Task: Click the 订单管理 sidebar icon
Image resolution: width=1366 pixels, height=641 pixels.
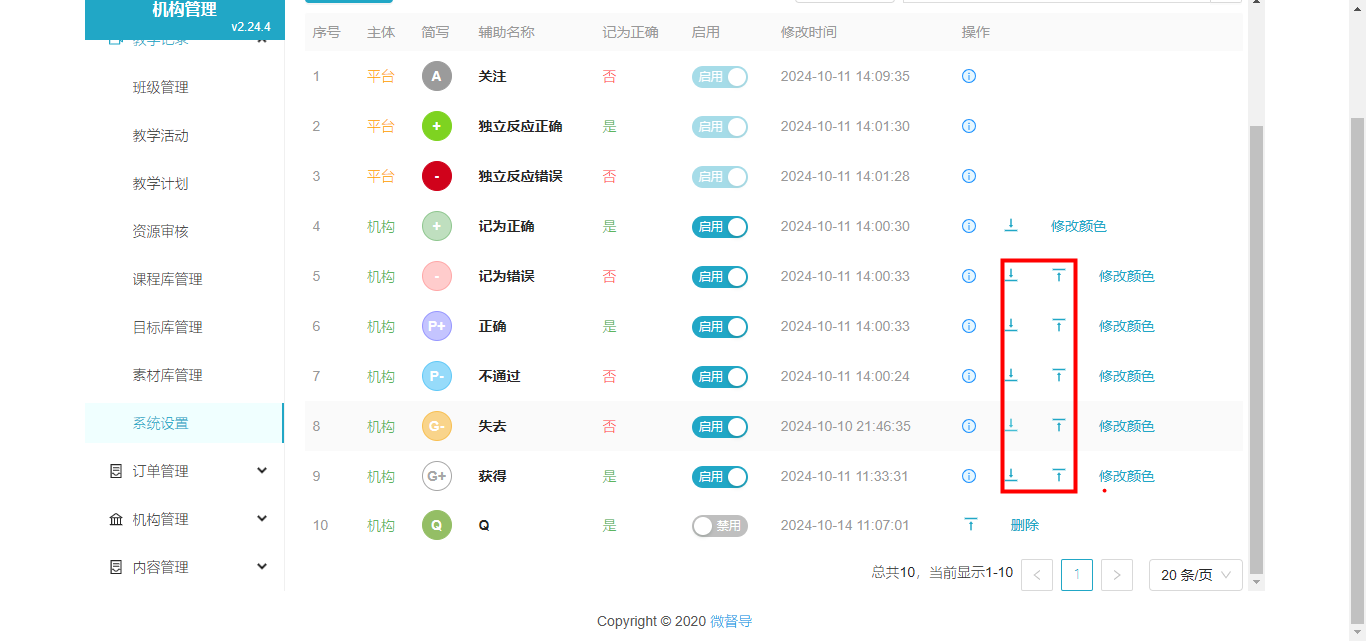Action: pos(116,471)
